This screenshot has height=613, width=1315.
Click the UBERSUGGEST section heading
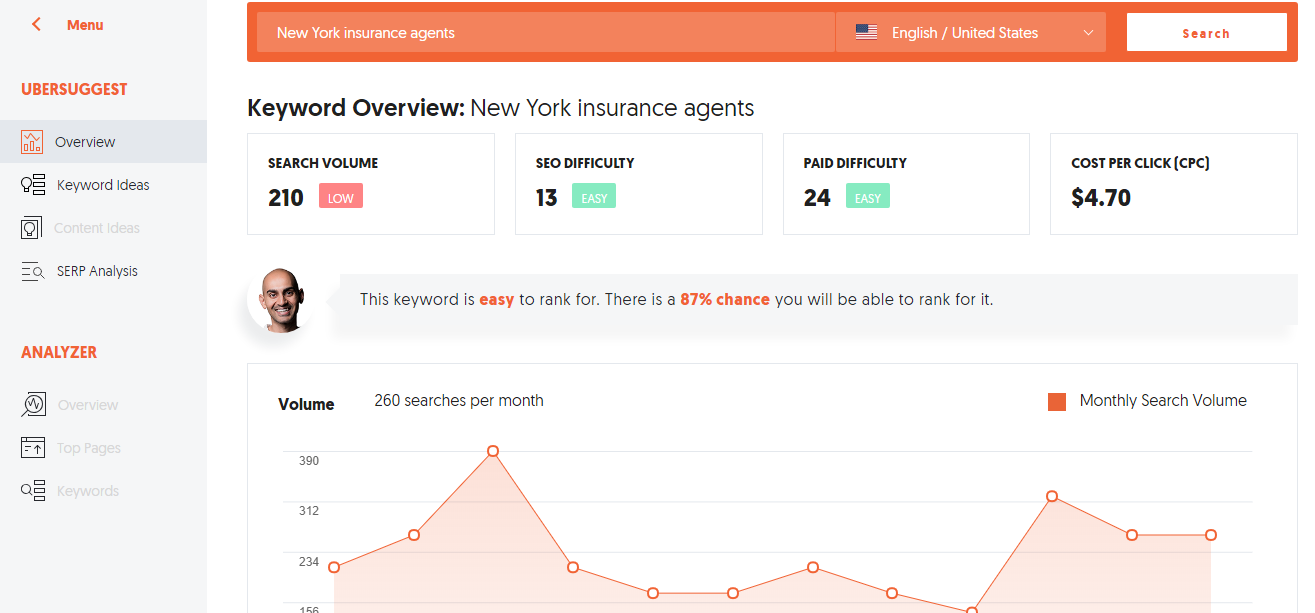click(74, 89)
